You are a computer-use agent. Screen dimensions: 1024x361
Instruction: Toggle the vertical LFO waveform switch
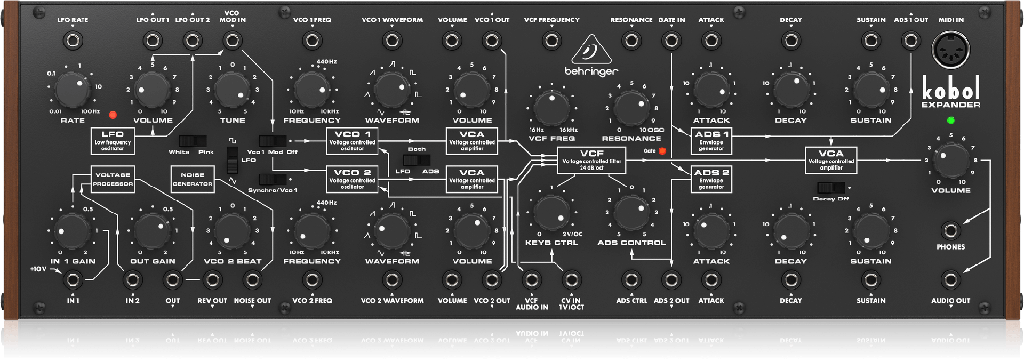point(232,161)
